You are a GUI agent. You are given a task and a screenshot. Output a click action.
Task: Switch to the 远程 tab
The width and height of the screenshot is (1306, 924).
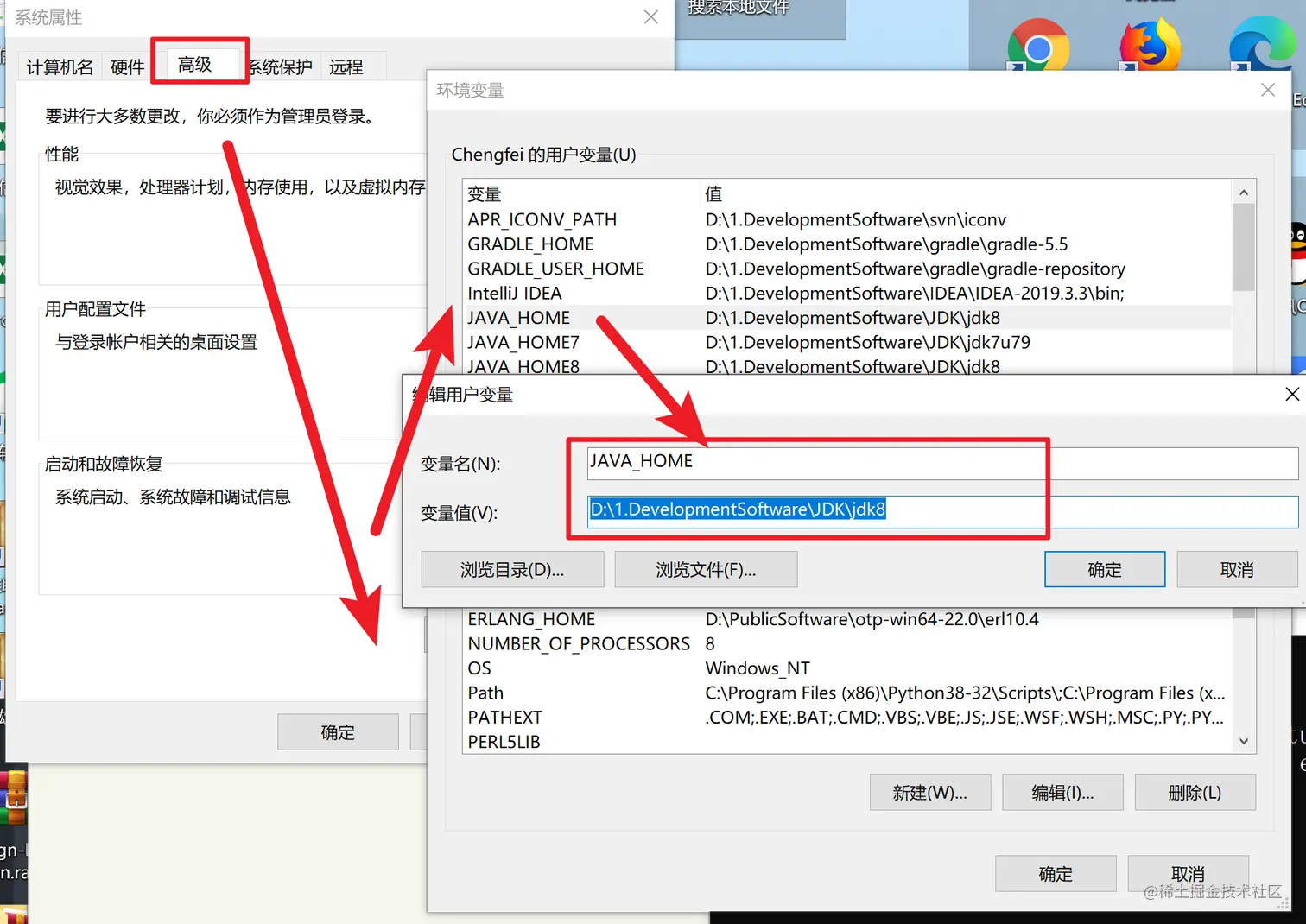coord(346,66)
